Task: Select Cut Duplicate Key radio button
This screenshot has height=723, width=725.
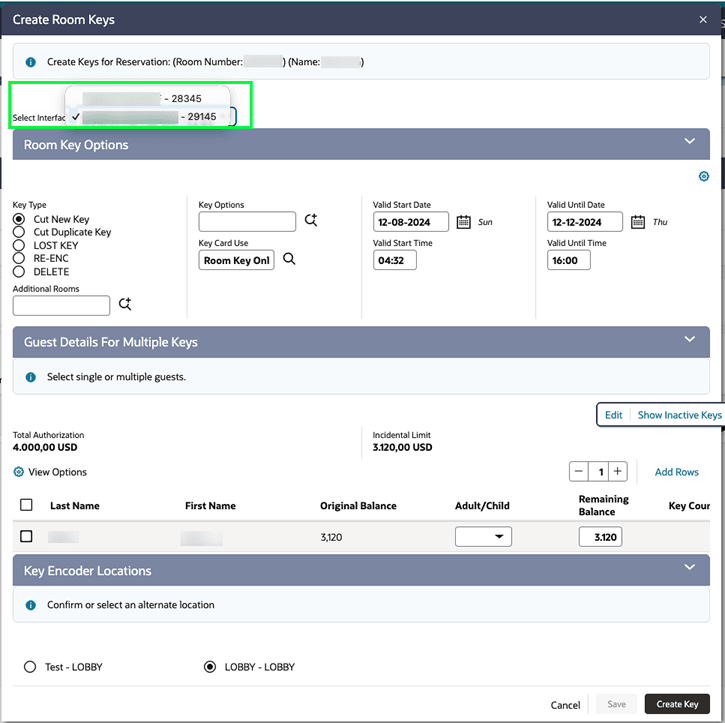Action: coord(19,232)
